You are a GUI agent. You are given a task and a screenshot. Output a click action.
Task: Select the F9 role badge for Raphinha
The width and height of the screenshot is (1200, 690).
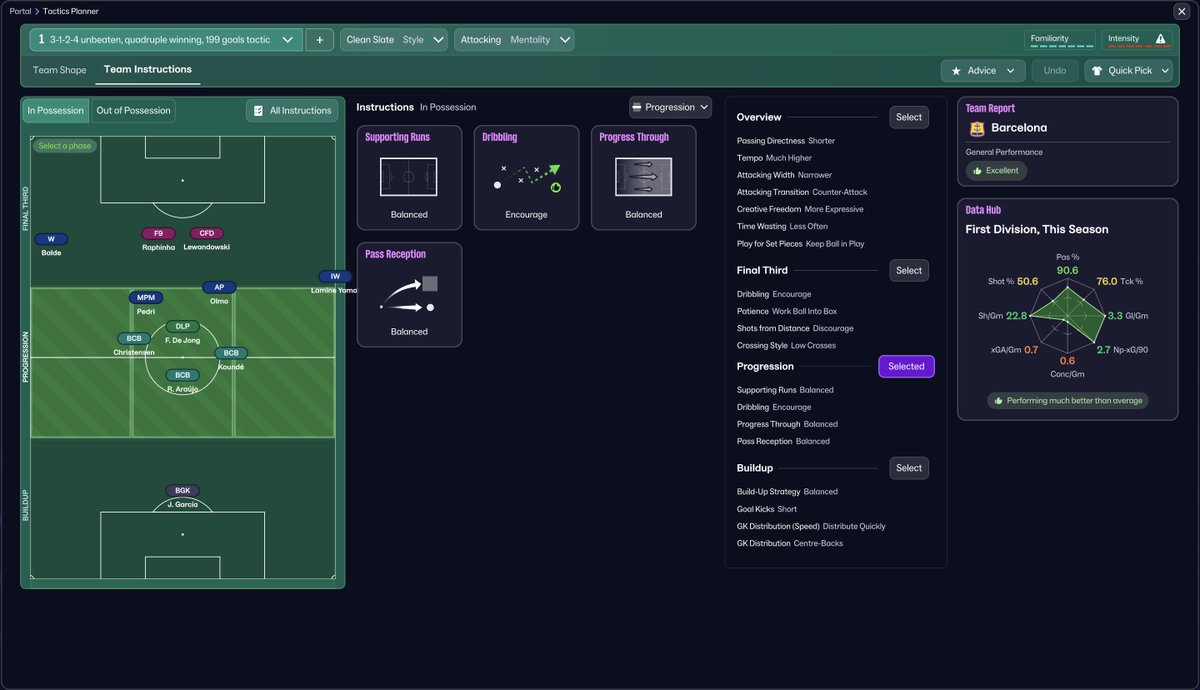pyautogui.click(x=158, y=234)
